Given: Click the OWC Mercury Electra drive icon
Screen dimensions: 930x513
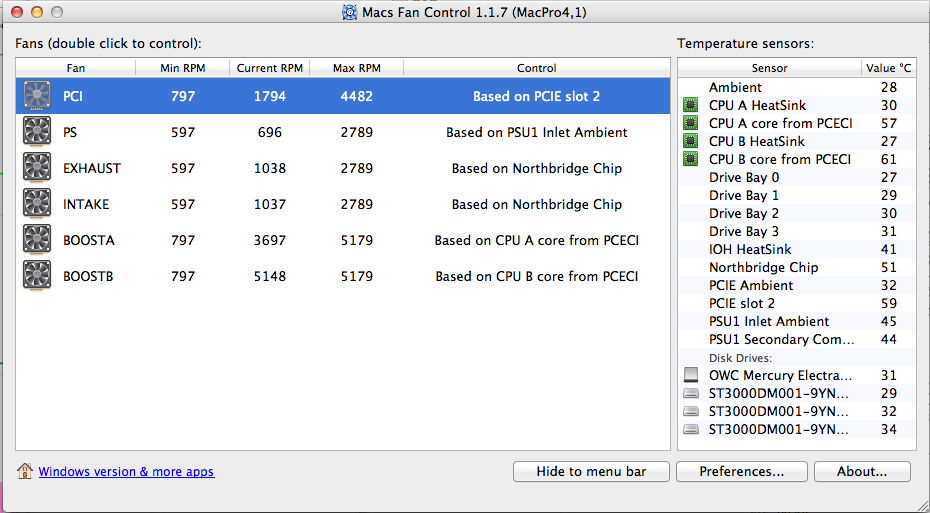Looking at the screenshot, I should 690,375.
